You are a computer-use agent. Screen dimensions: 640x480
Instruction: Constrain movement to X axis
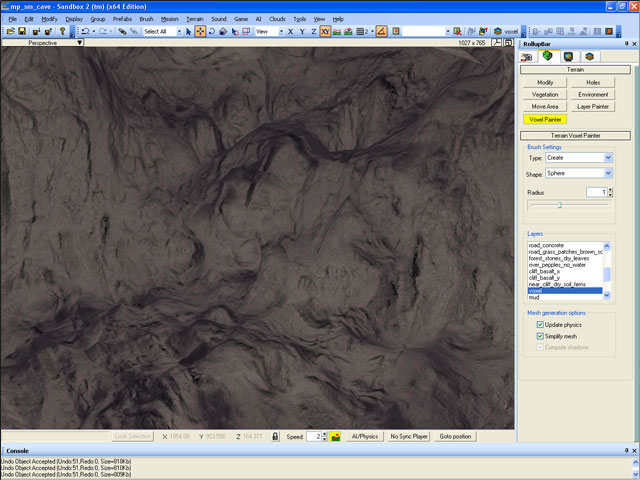tap(290, 31)
